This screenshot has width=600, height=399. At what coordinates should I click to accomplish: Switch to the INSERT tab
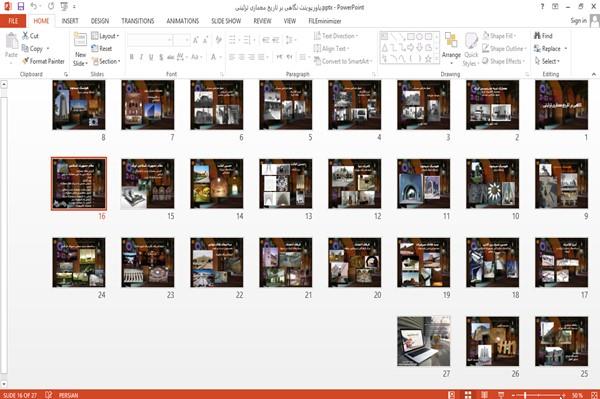tap(70, 21)
